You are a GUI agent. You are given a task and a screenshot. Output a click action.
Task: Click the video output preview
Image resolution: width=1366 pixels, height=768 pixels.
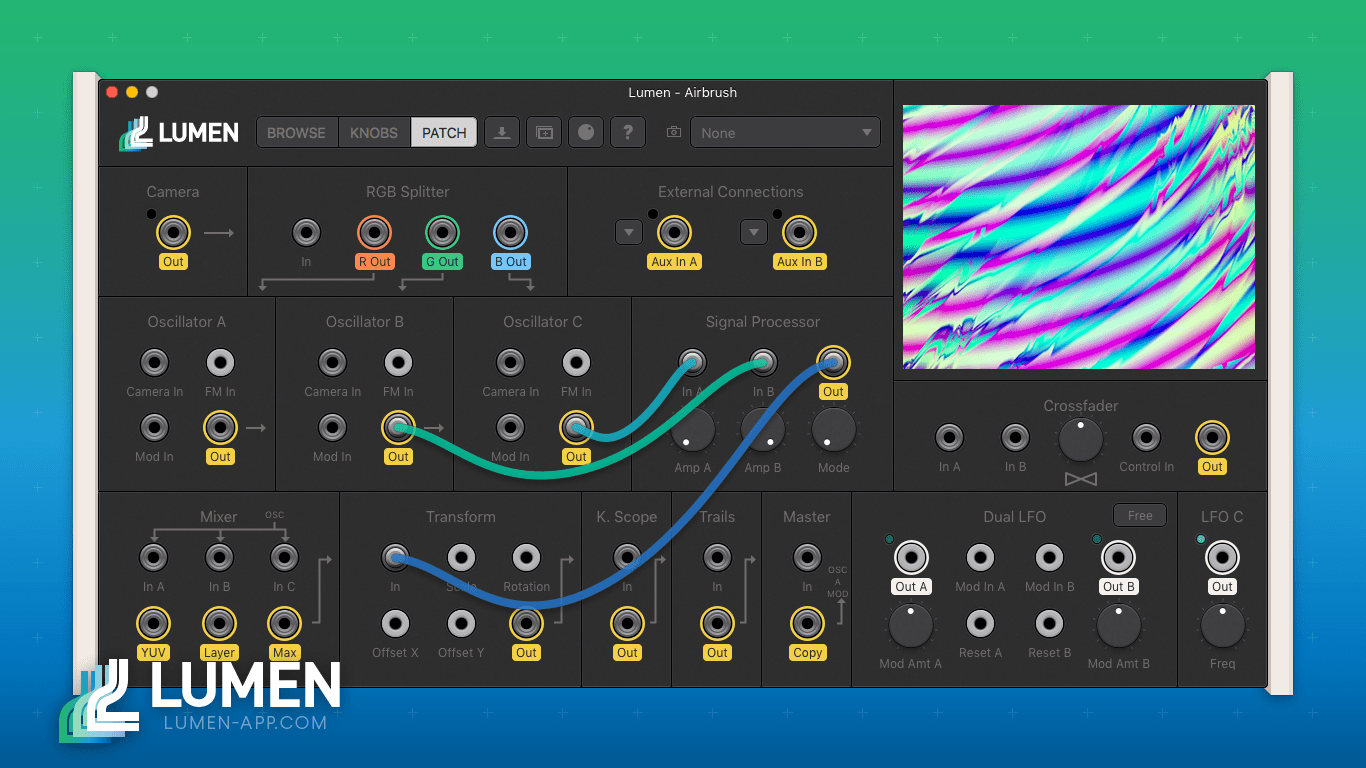(1079, 237)
